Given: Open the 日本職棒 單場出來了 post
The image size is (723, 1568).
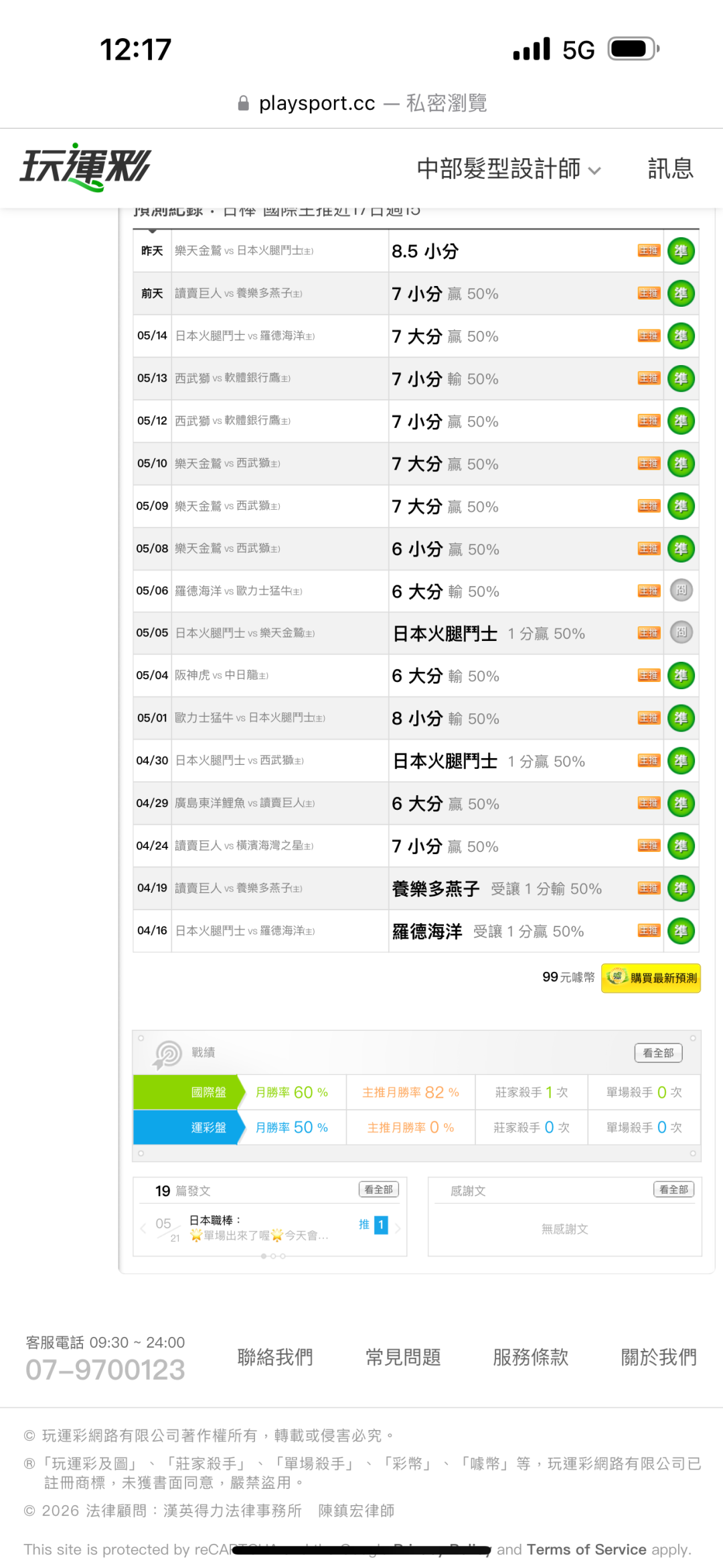Looking at the screenshot, I should point(260,1228).
